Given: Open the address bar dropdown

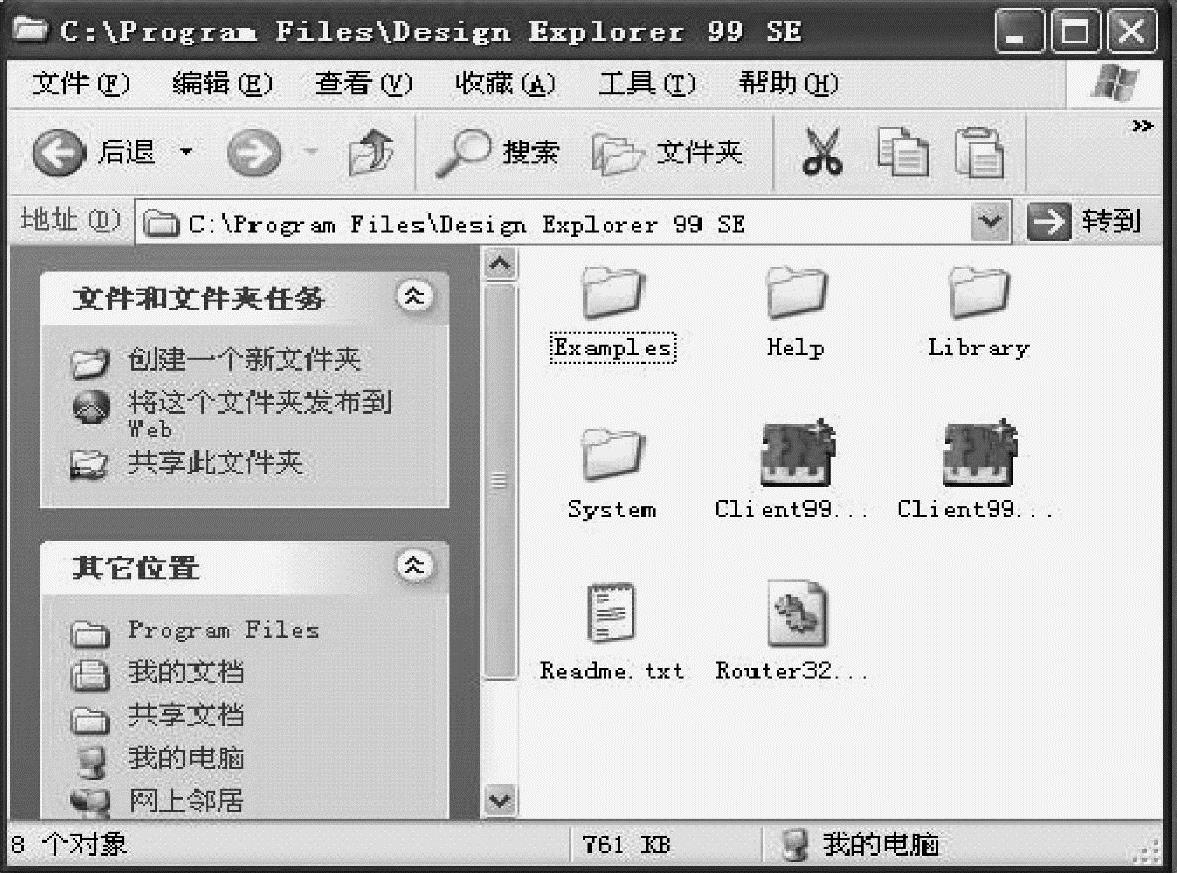Looking at the screenshot, I should pyautogui.click(x=990, y=221).
